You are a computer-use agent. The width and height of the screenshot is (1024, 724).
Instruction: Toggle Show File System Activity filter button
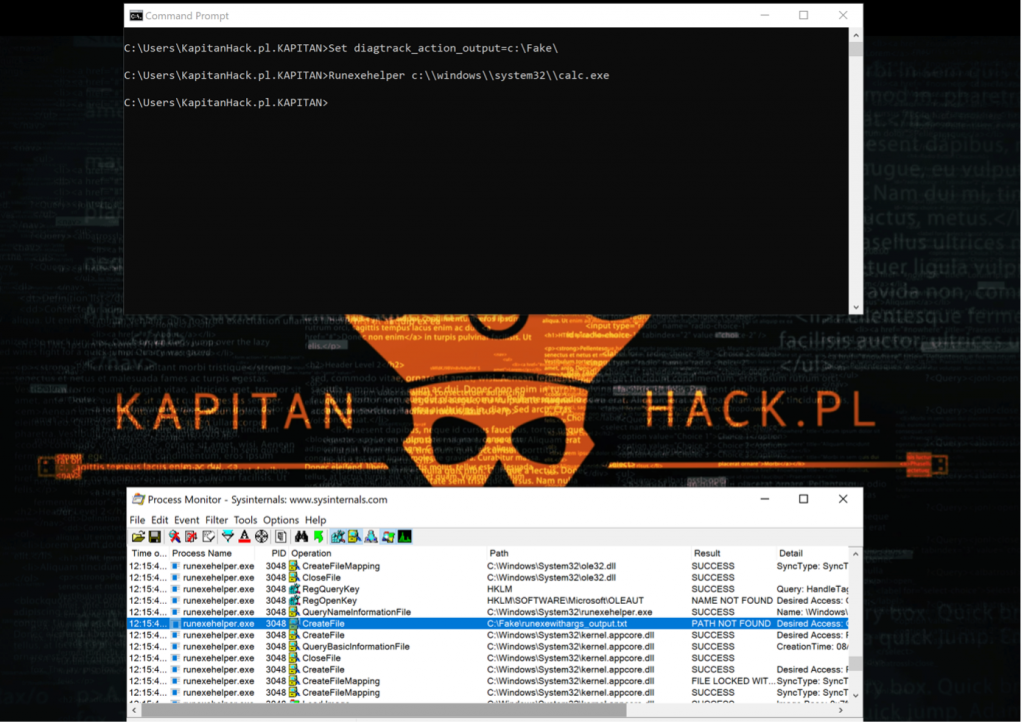(x=355, y=537)
